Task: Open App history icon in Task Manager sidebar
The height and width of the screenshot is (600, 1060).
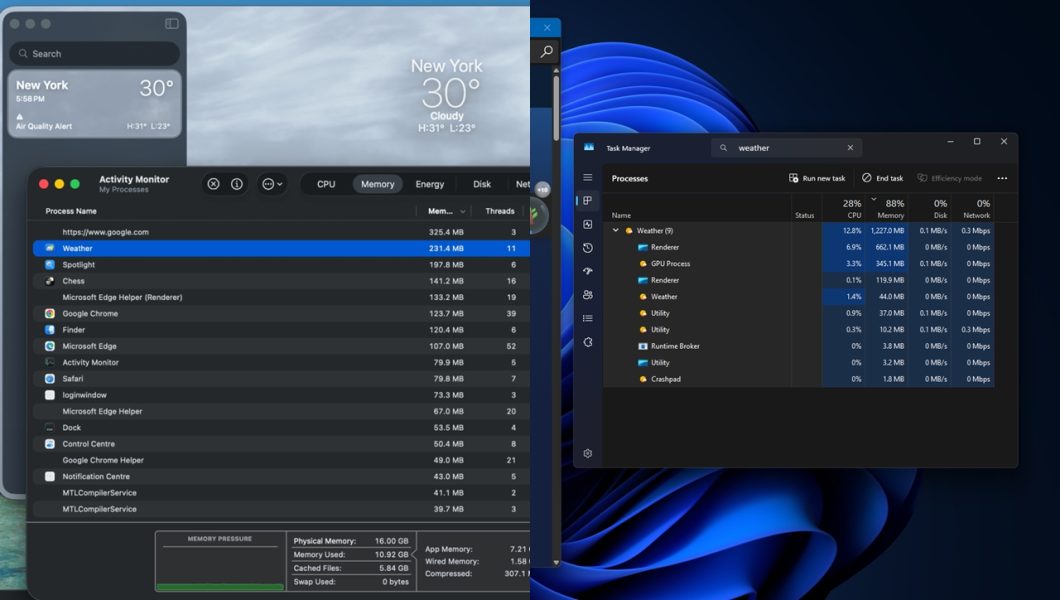Action: click(x=587, y=248)
